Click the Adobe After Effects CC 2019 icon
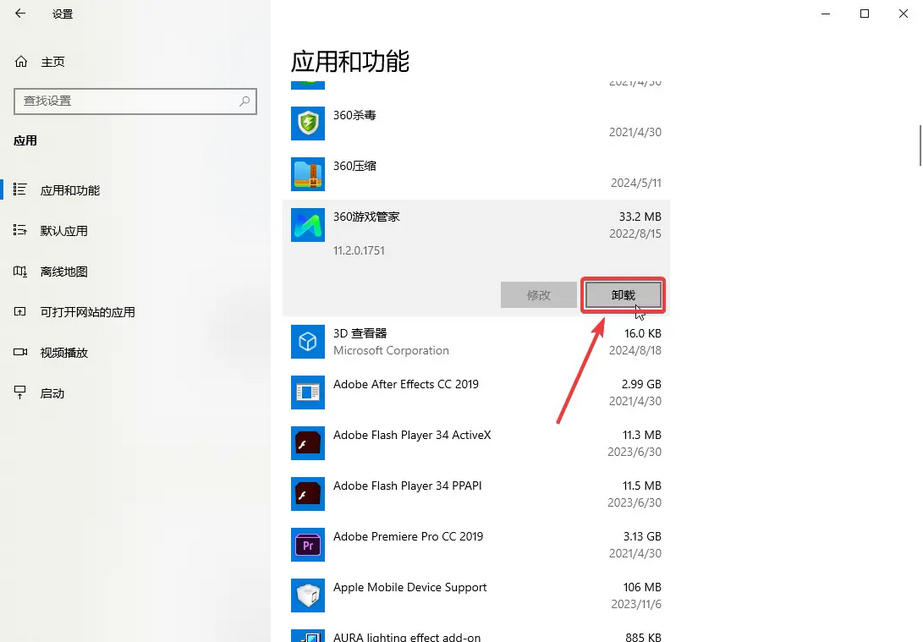The image size is (923, 642). [307, 392]
